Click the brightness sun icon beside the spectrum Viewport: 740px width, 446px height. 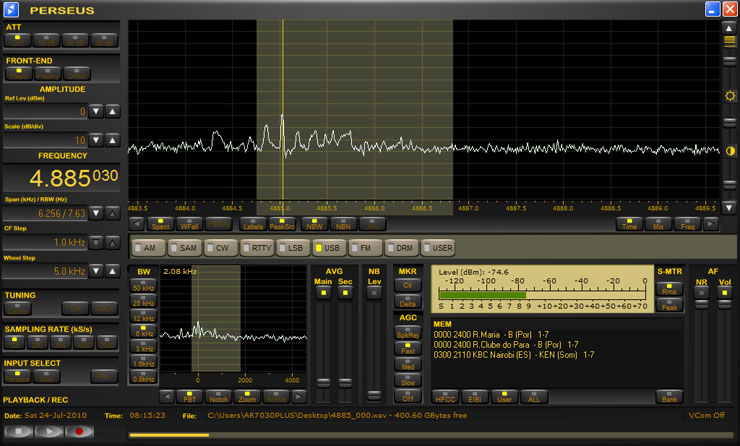[x=730, y=96]
